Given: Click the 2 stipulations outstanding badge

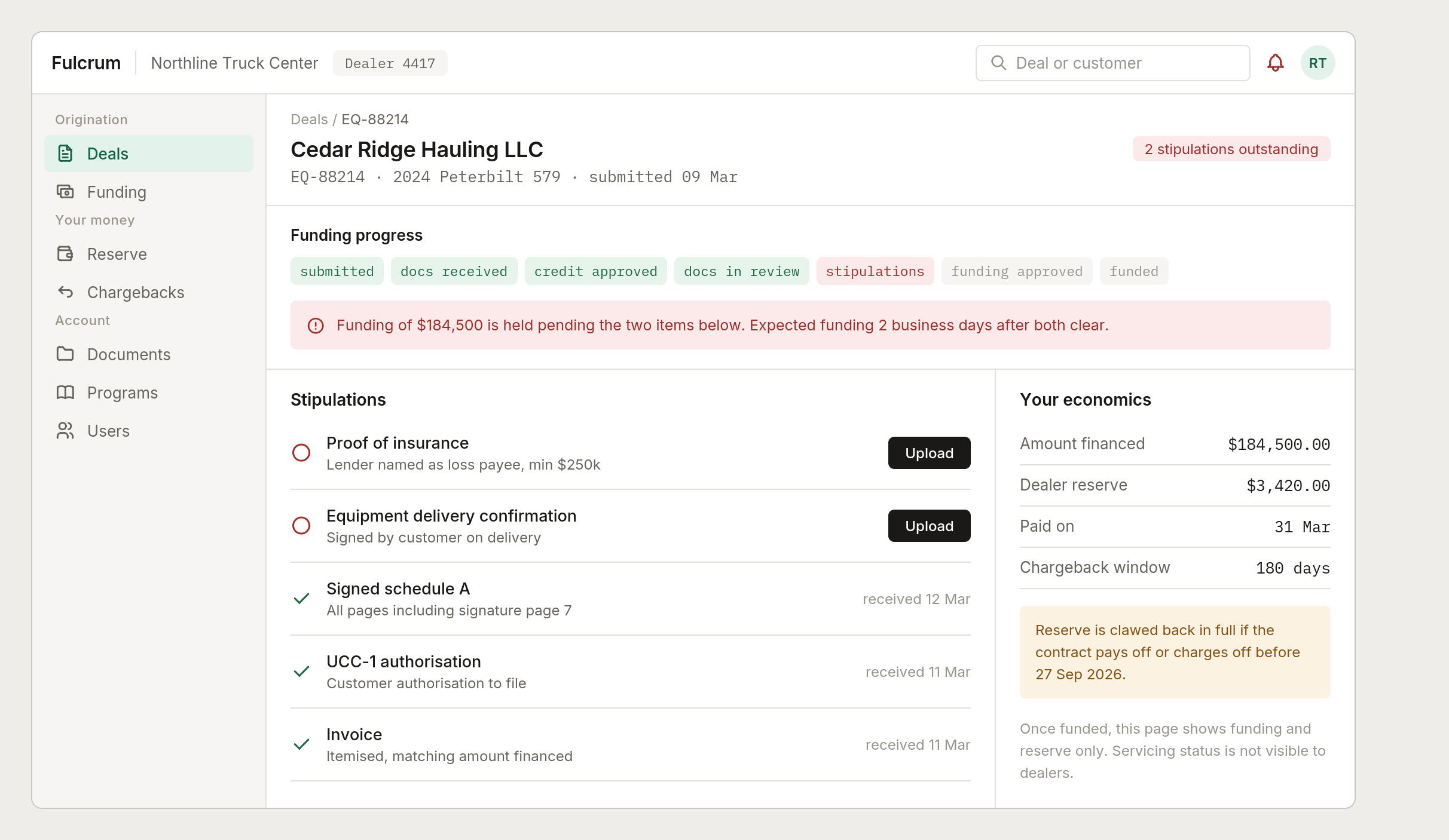Looking at the screenshot, I should tap(1231, 149).
